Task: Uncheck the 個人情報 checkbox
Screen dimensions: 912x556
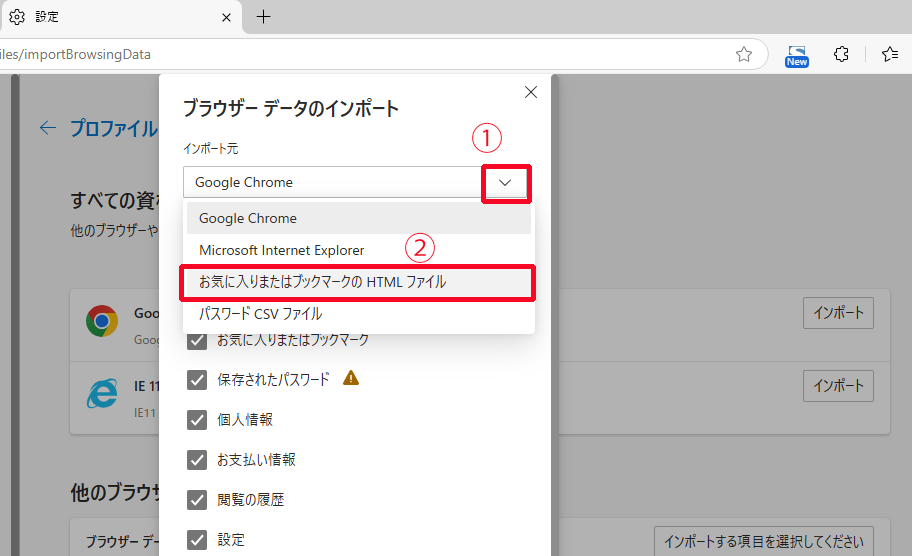Action: 197,420
